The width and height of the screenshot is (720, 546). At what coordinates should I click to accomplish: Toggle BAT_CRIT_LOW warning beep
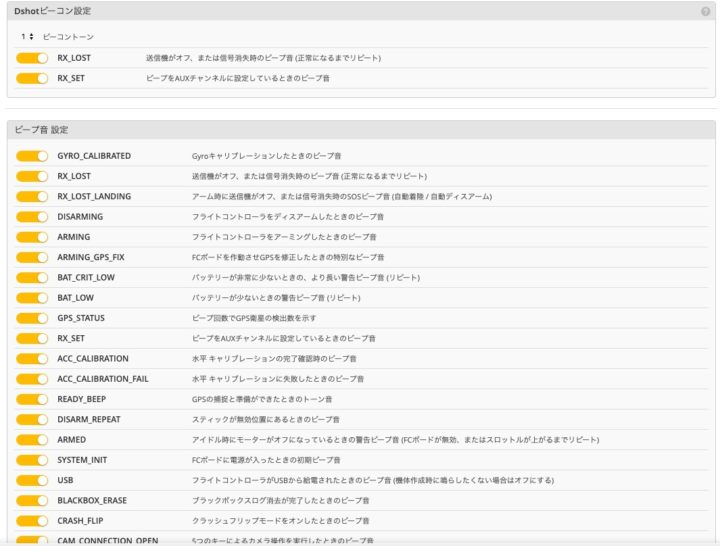click(32, 278)
